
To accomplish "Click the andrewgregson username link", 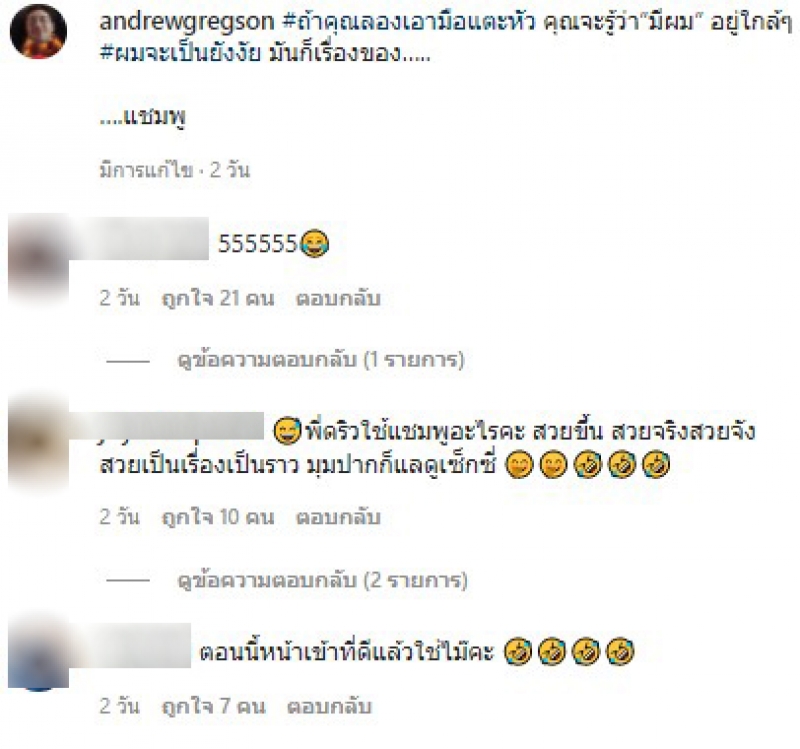I will [x=187, y=21].
